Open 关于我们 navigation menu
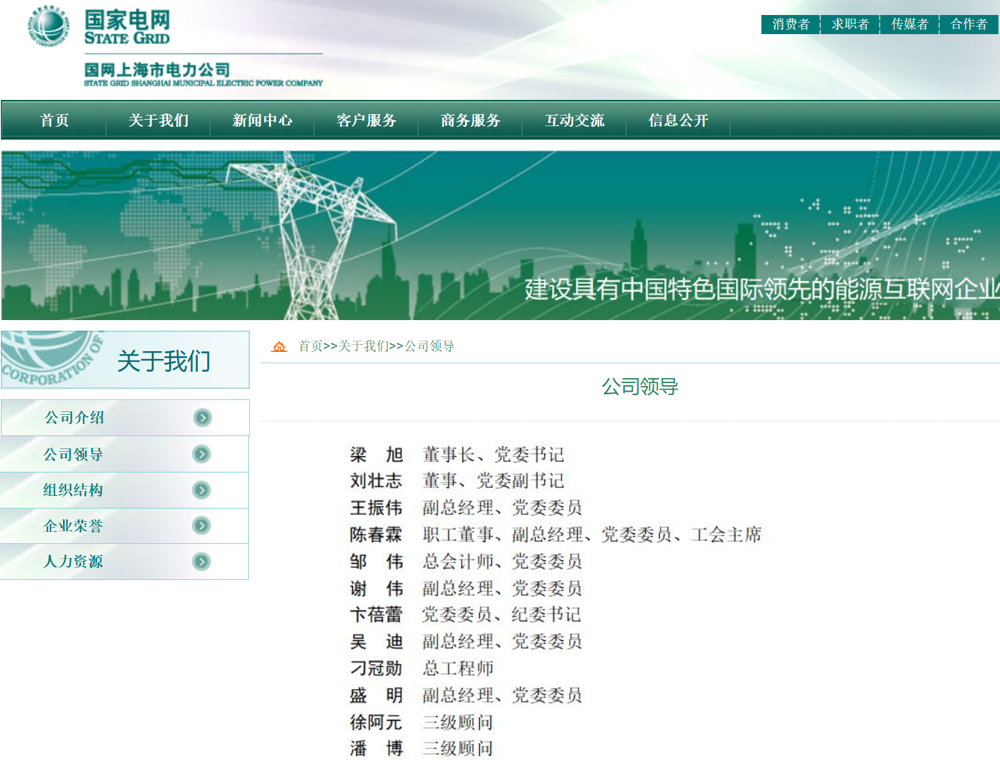The image size is (1000, 762). (x=158, y=121)
